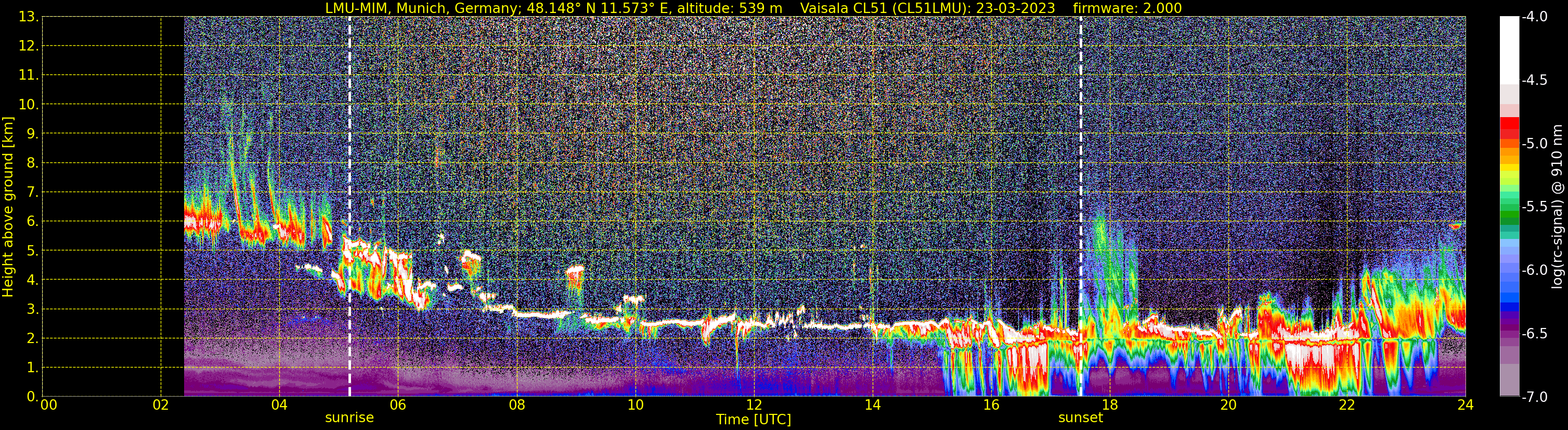Click the 5. label on the height axis
Screen dimensions: 1568x430
point(32,251)
